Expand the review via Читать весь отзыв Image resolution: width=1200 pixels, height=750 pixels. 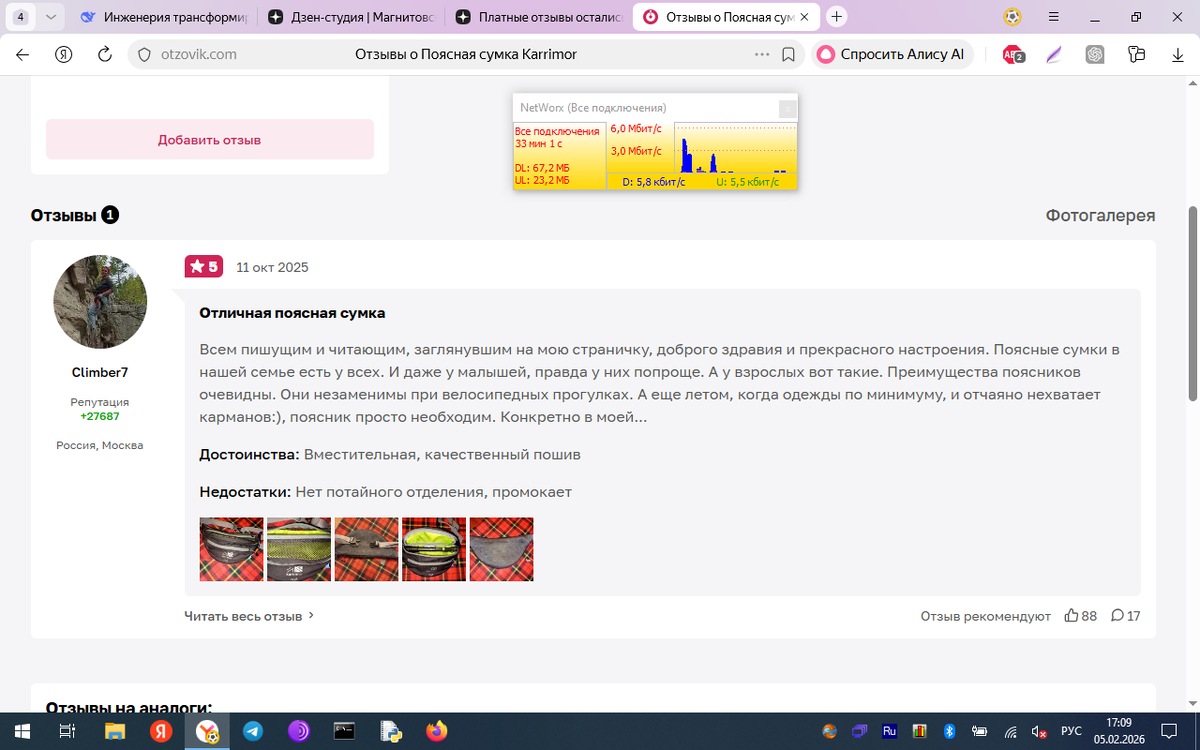(244, 616)
